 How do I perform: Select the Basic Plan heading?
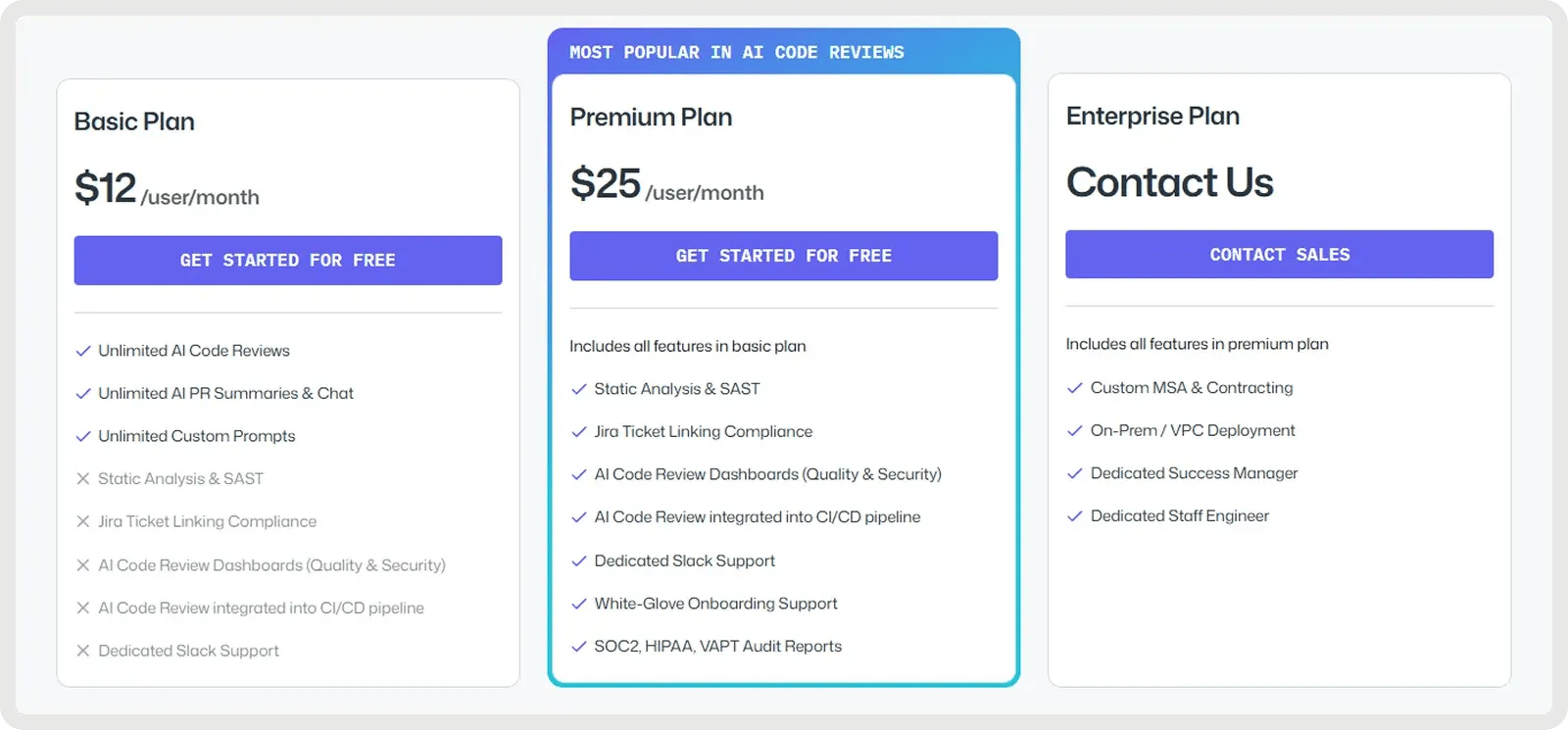tap(134, 122)
